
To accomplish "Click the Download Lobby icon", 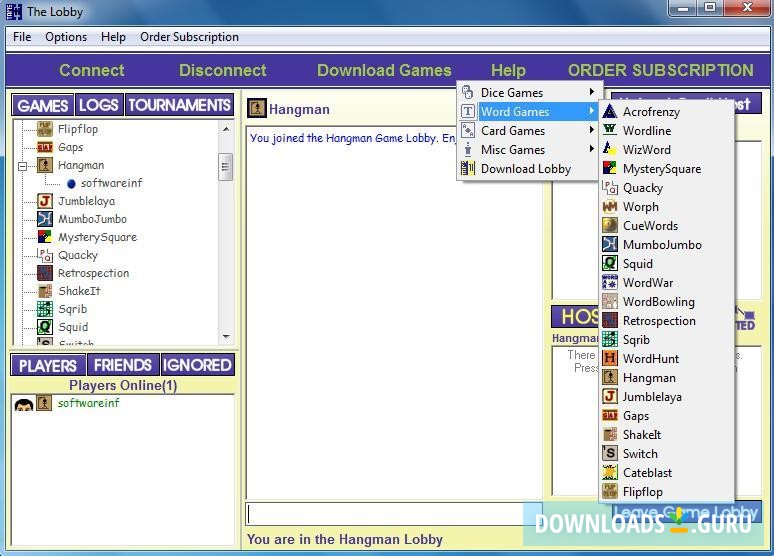I will 467,168.
